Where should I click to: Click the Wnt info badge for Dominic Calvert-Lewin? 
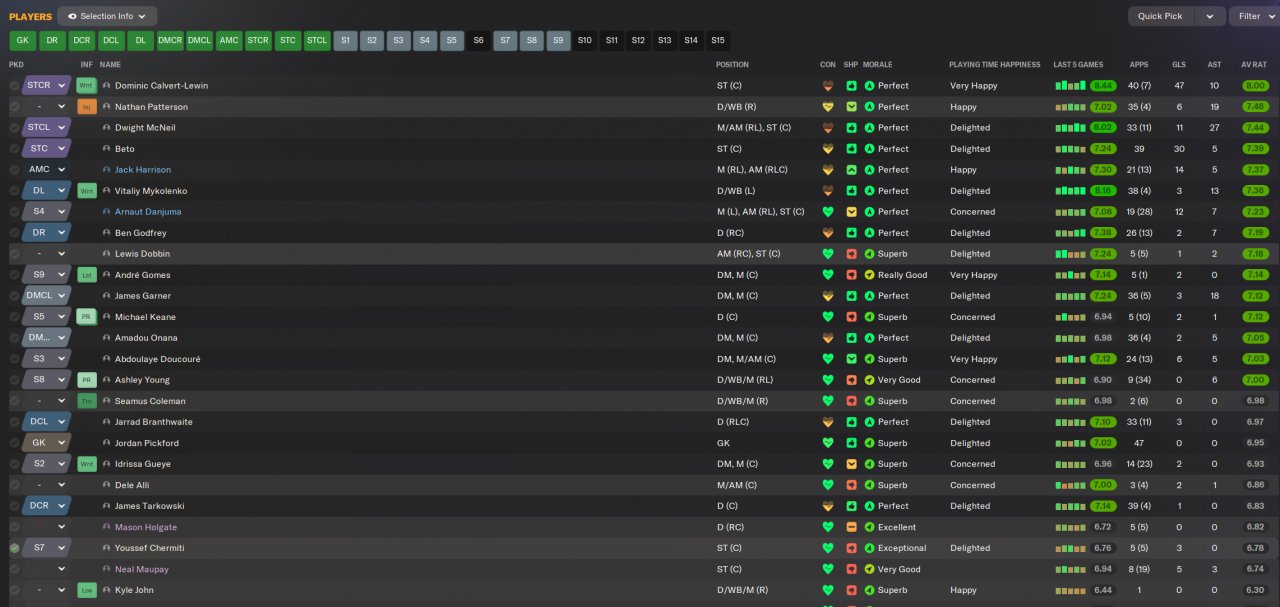[x=86, y=85]
